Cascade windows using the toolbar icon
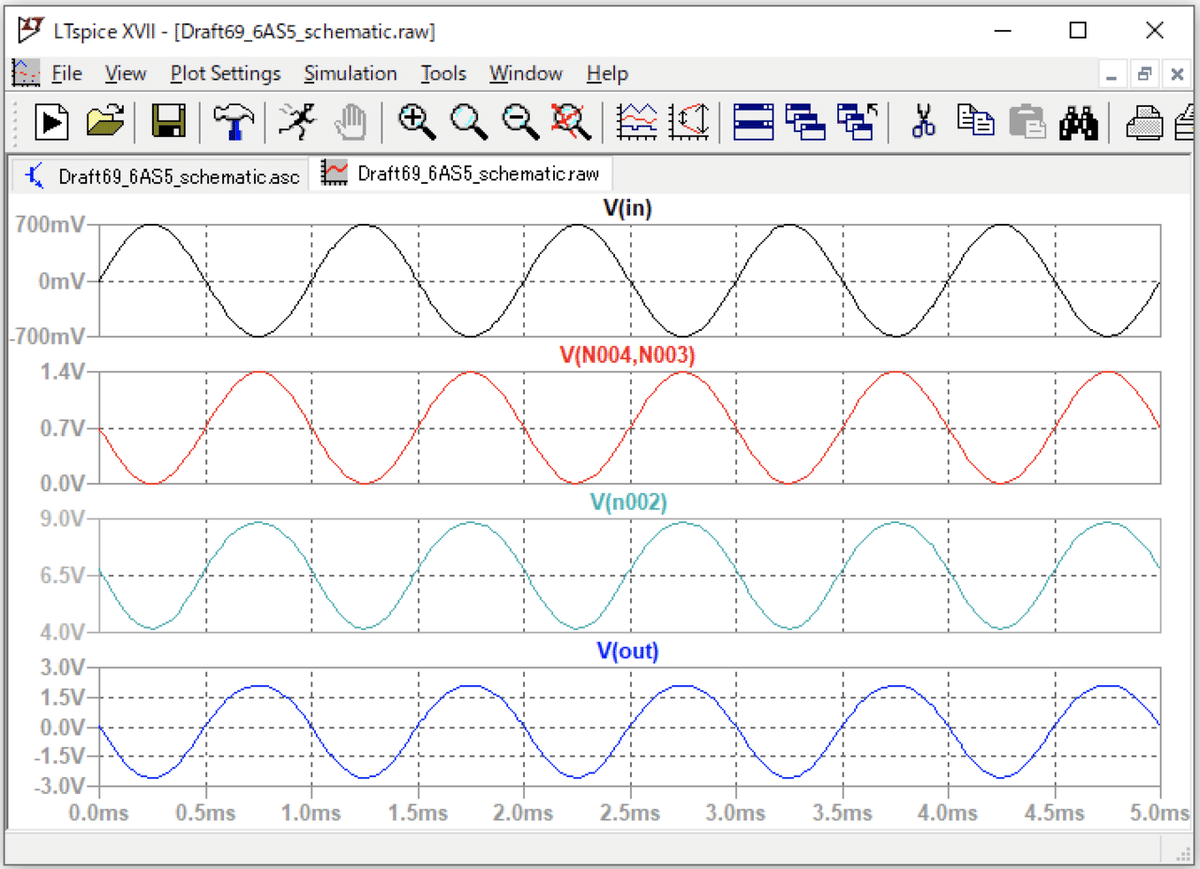Viewport: 1200px width, 869px height. [x=806, y=122]
